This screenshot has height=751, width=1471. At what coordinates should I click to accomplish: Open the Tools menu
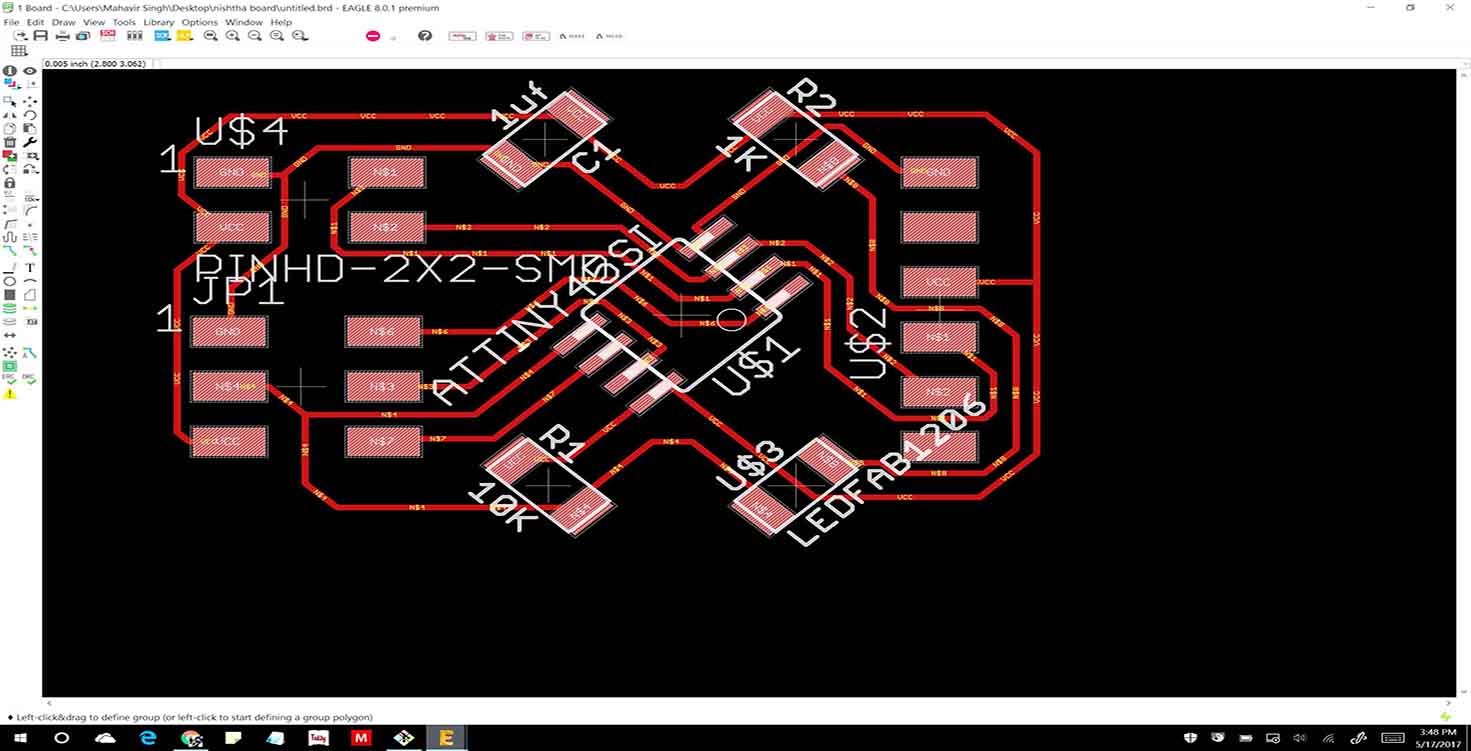[x=124, y=22]
